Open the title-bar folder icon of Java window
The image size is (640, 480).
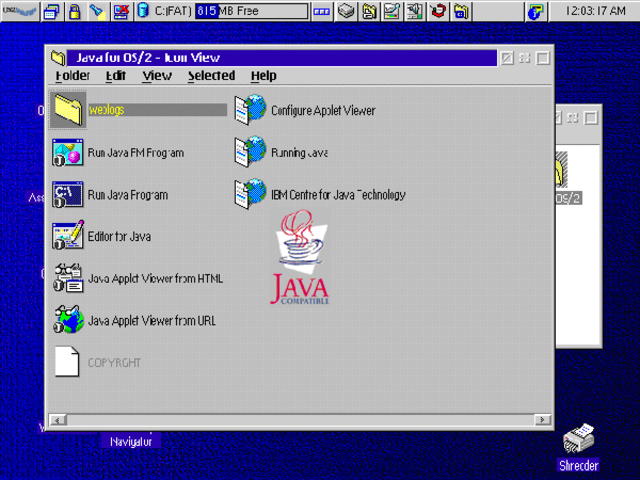pos(58,58)
